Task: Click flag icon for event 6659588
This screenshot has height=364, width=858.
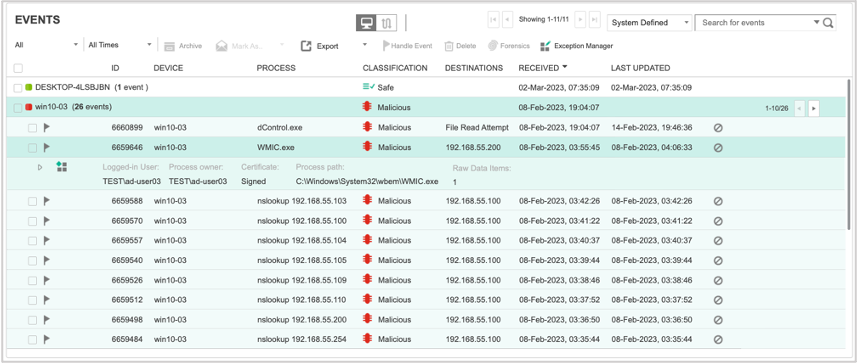Action: pos(47,201)
